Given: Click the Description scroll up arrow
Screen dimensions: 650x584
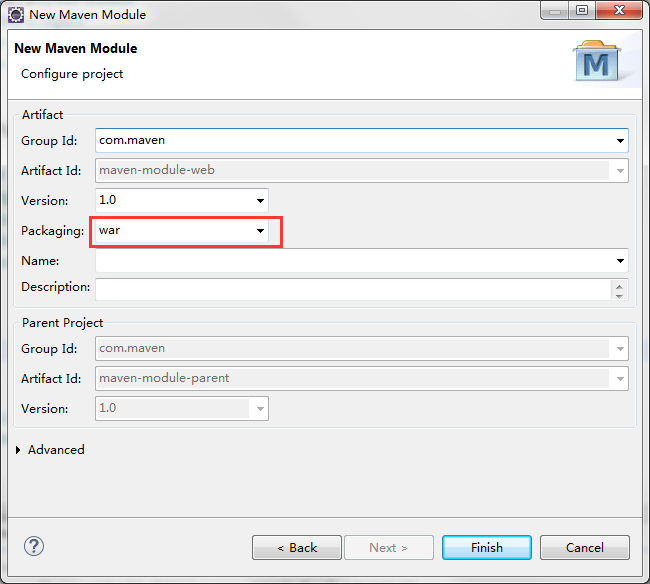Looking at the screenshot, I should [x=619, y=286].
